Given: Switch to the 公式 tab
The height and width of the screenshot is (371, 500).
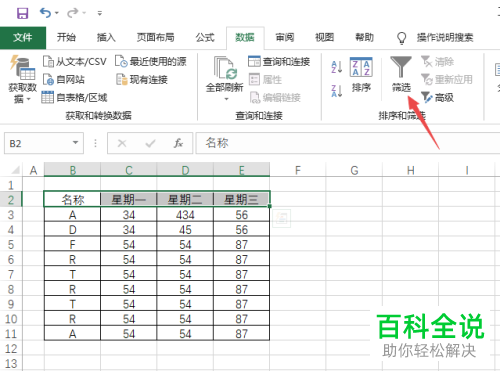Looking at the screenshot, I should 205,37.
